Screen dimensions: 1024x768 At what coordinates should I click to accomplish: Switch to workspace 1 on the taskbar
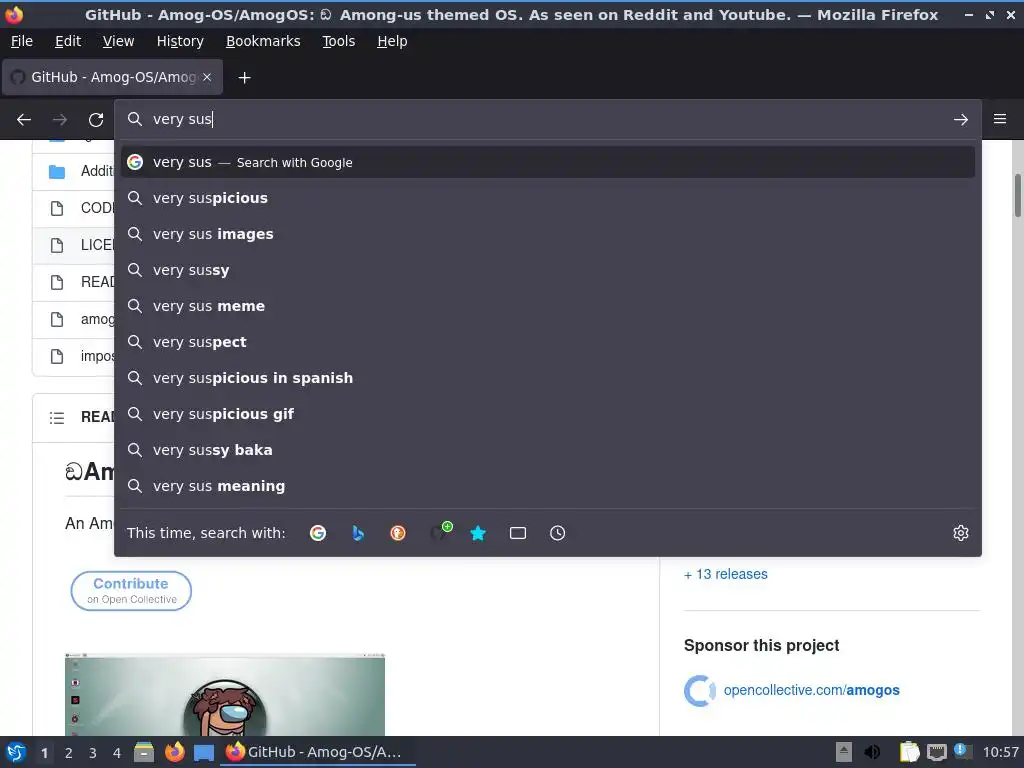pos(44,753)
